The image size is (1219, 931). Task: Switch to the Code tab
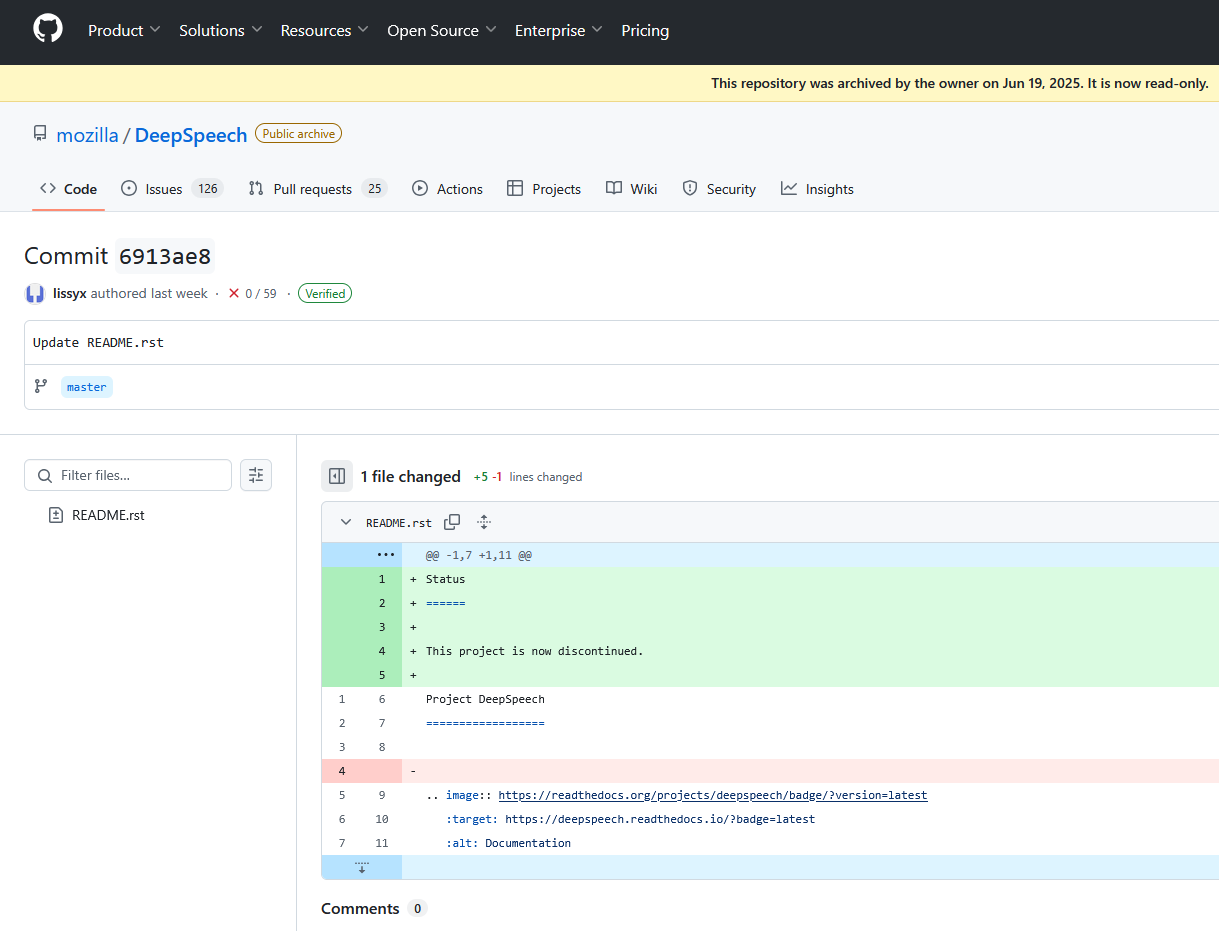68,189
